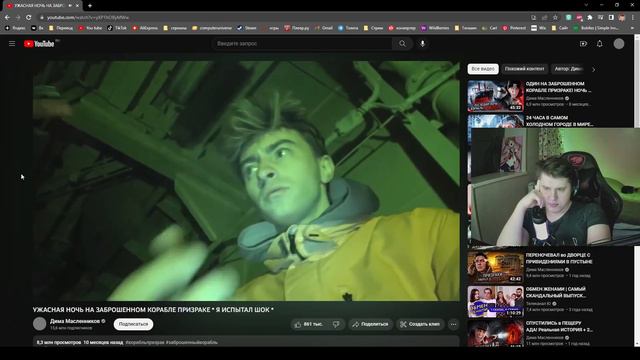The width and height of the screenshot is (640, 360).
Task: Open the Steam bookmark
Action: click(x=247, y=28)
